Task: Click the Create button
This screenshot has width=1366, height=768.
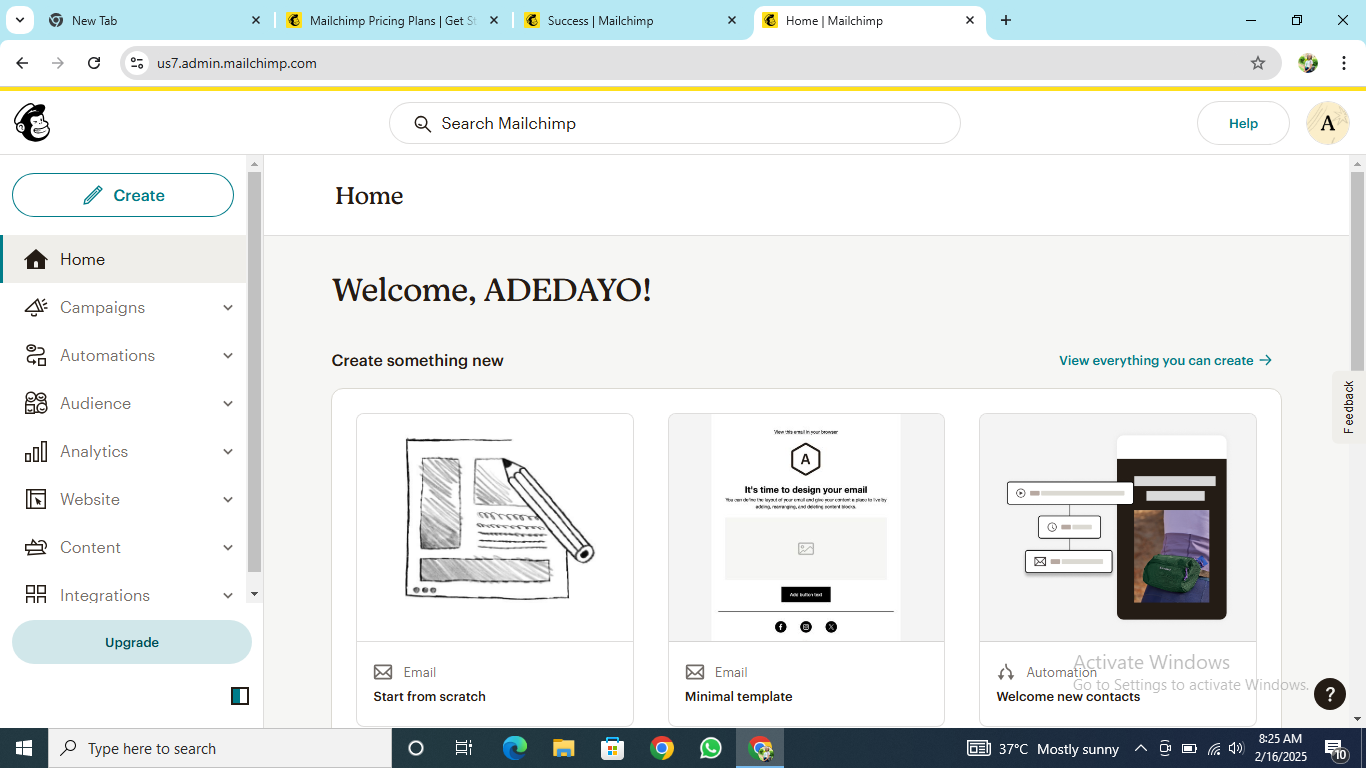Action: coord(123,195)
